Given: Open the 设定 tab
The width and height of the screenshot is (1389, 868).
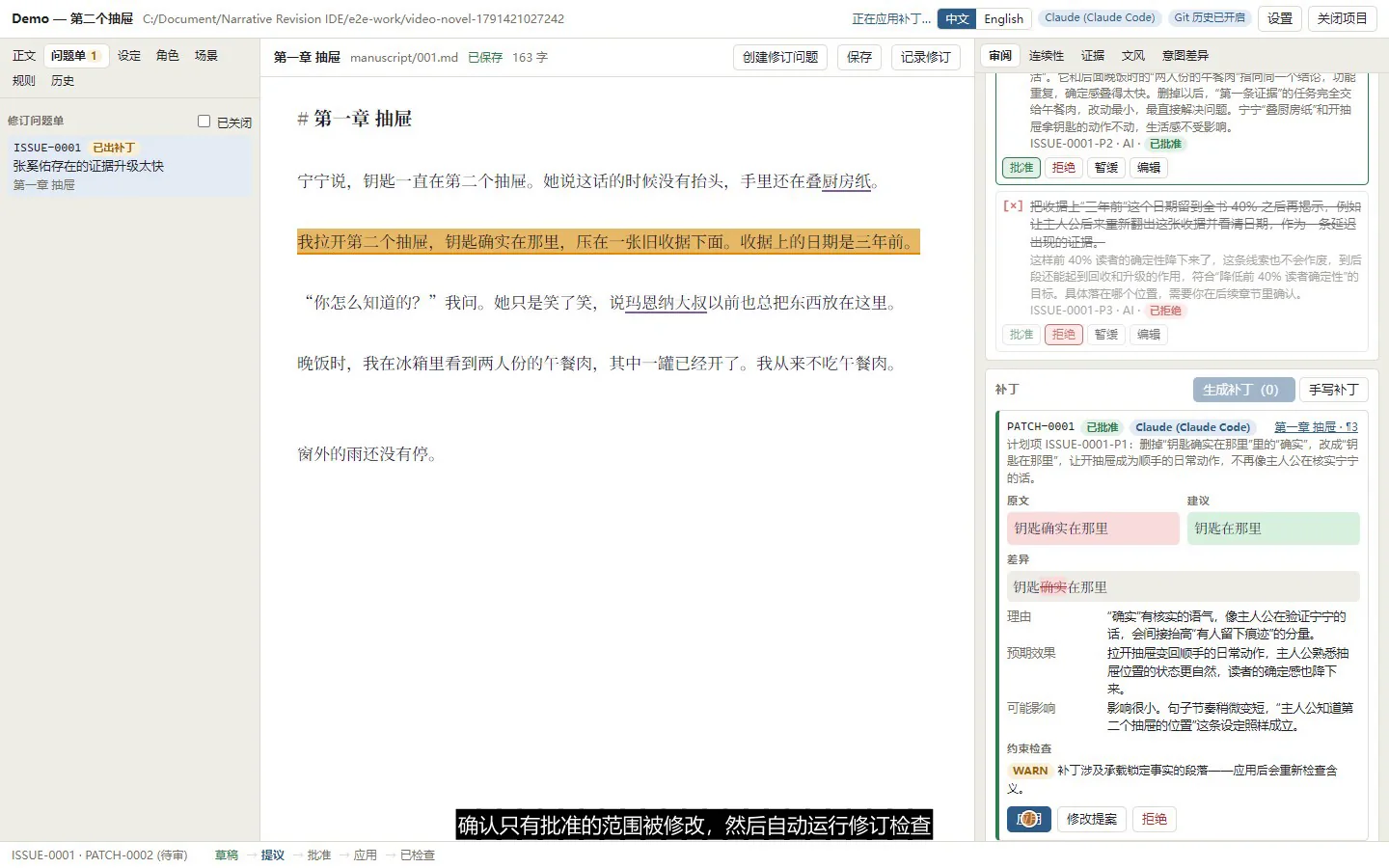Looking at the screenshot, I should [129, 56].
